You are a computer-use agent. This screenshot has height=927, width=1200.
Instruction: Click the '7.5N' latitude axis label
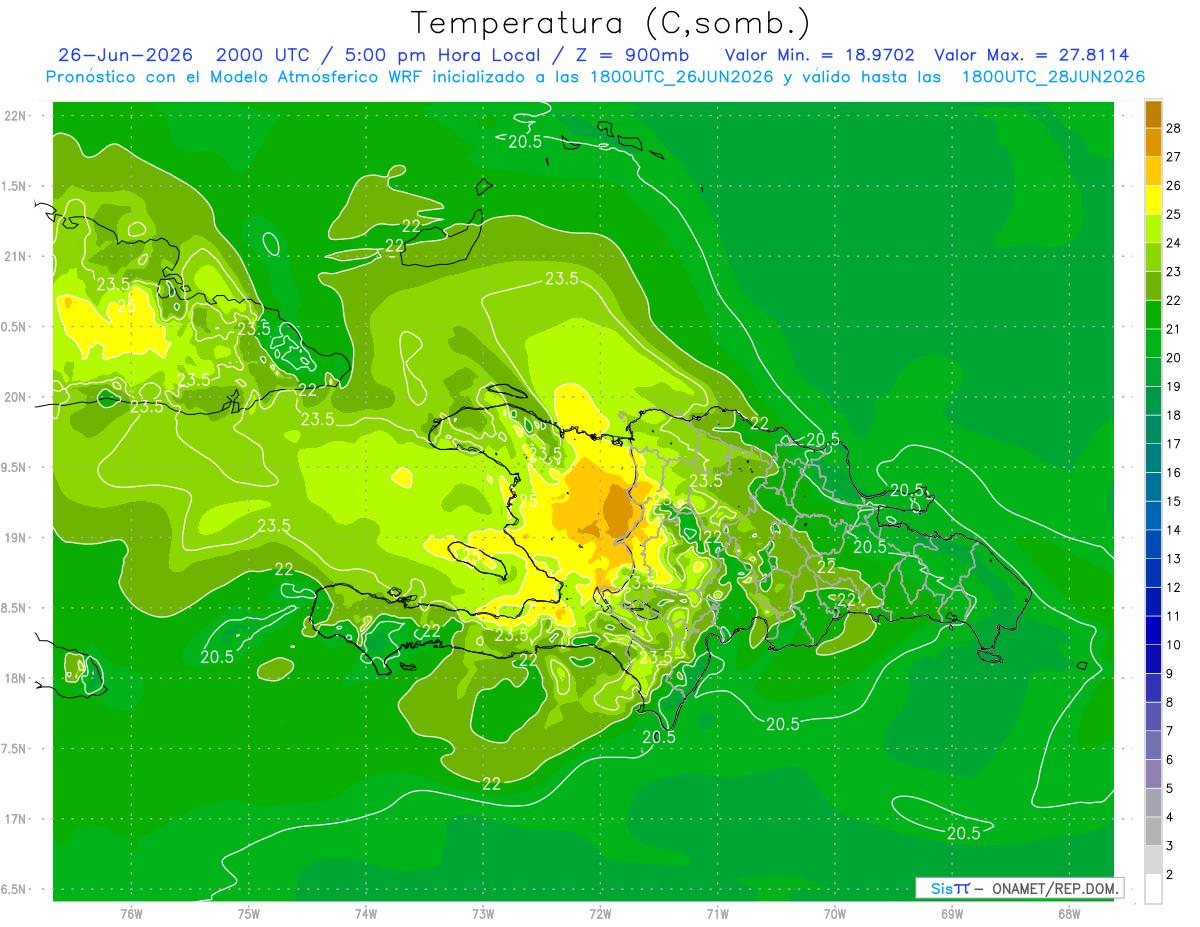pos(15,749)
